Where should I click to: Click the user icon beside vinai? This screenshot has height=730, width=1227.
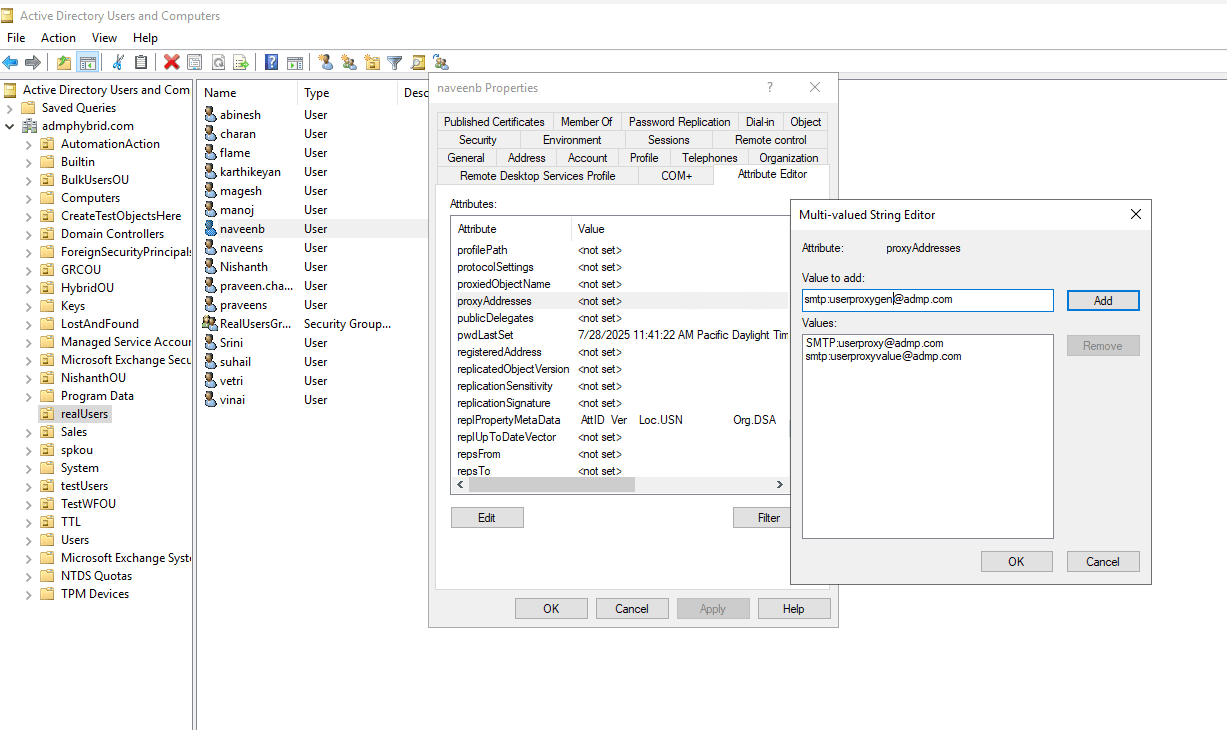click(210, 400)
